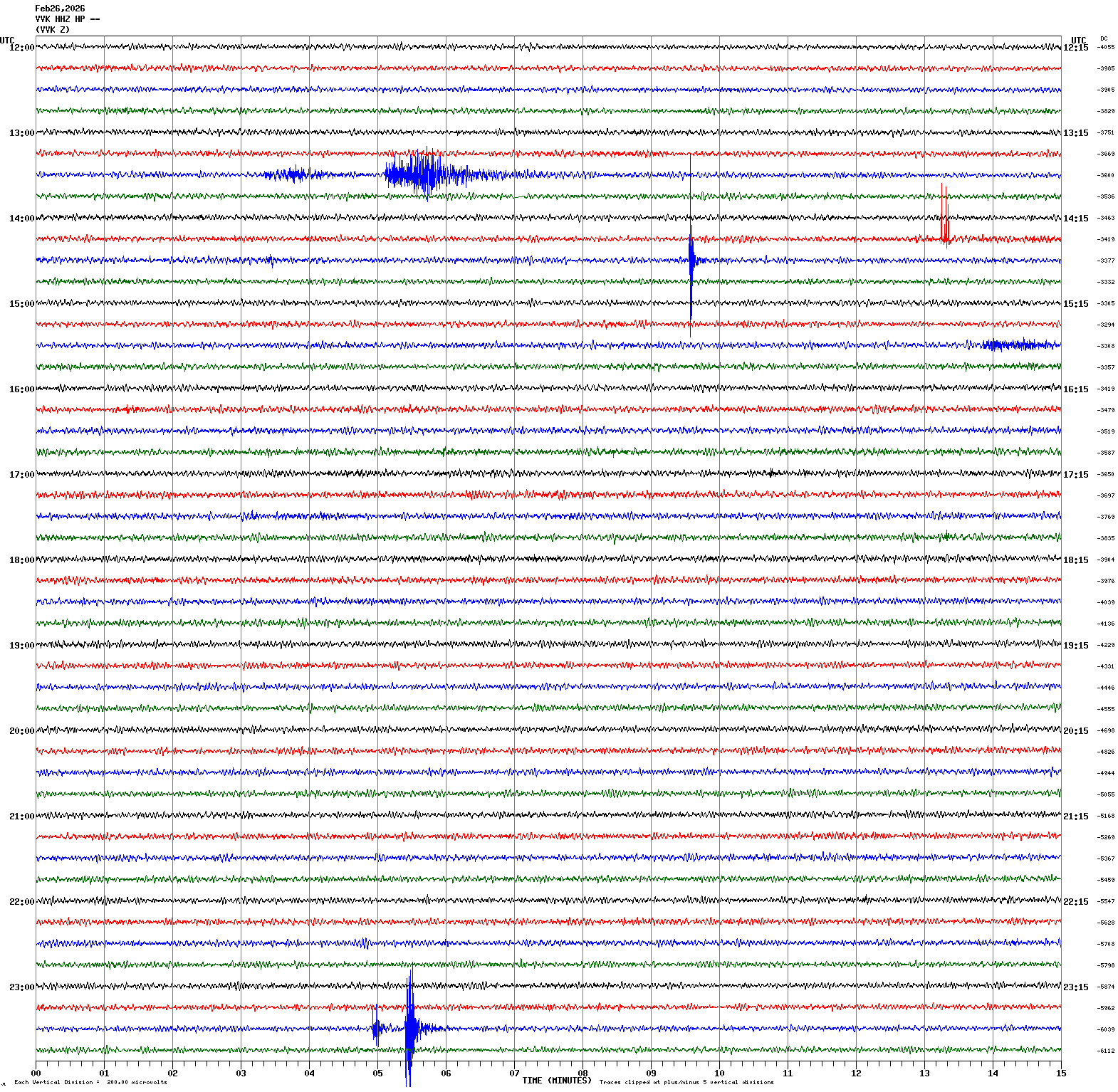Click the 15 minute tick on the bottom axis
The height and width of the screenshot is (1092, 1118).
1060,1073
